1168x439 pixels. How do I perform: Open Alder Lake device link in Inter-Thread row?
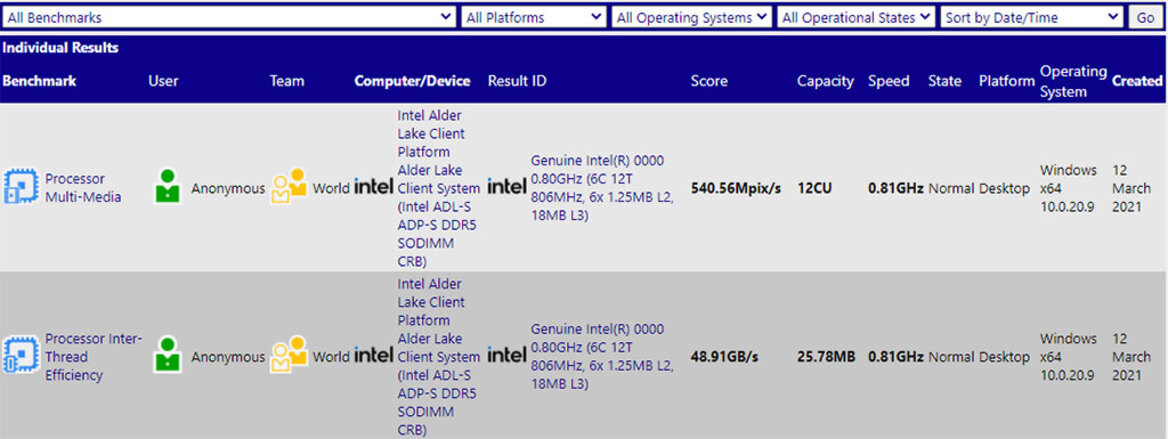coord(439,356)
